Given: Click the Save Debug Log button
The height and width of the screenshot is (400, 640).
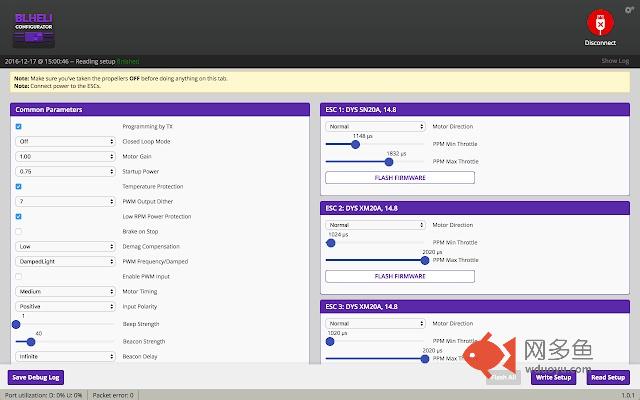Looking at the screenshot, I should coord(36,377).
